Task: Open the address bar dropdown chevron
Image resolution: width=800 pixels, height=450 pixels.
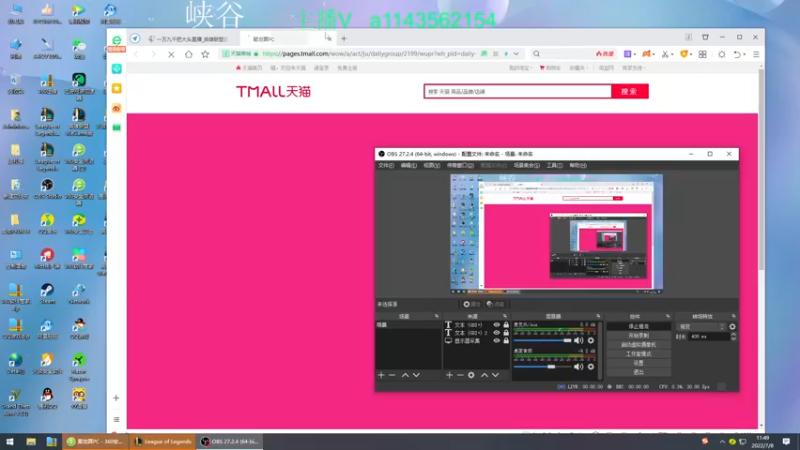Action: tap(516, 54)
